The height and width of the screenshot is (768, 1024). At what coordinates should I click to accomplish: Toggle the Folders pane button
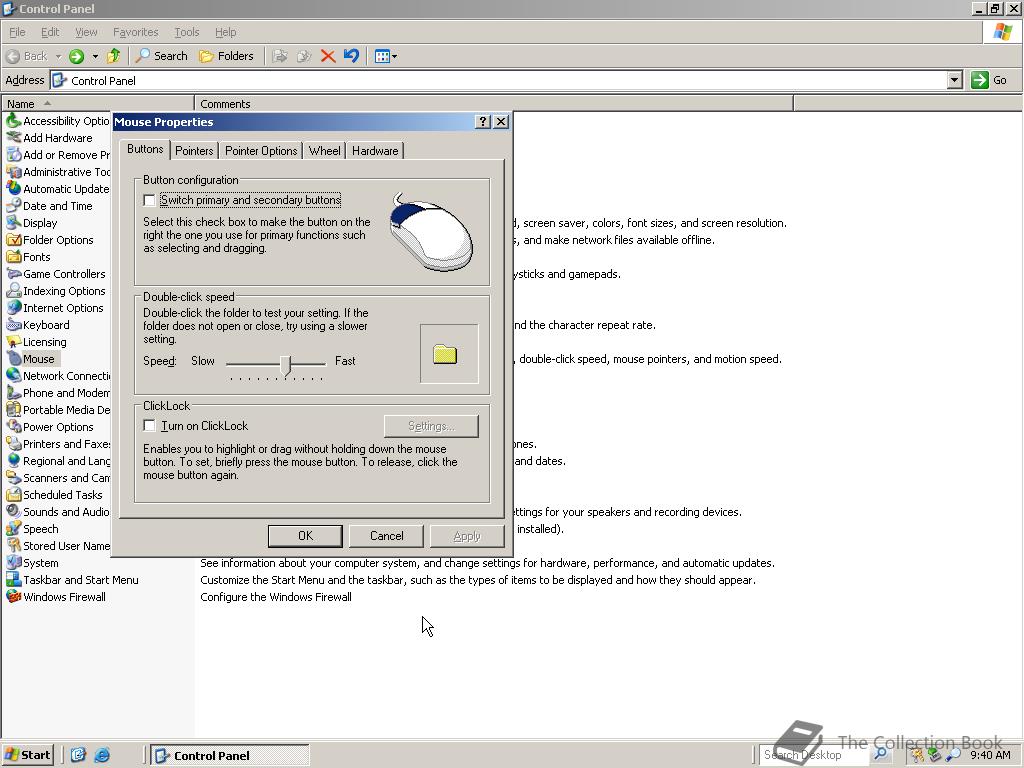226,56
